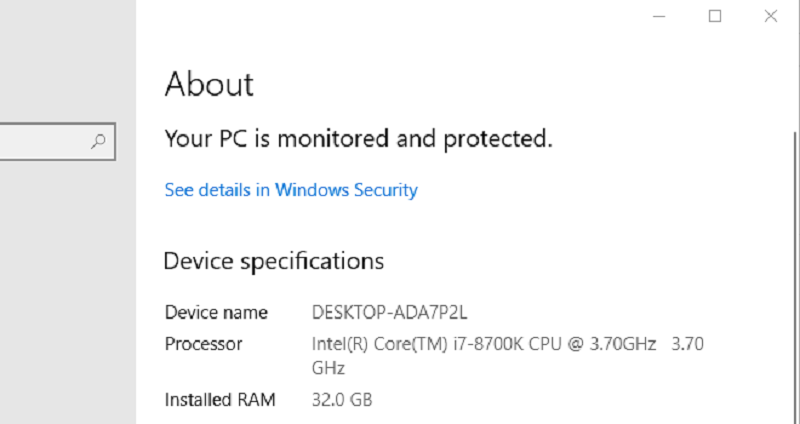Click blank white space right of About heading
The width and height of the screenshot is (800, 424).
(x=500, y=84)
